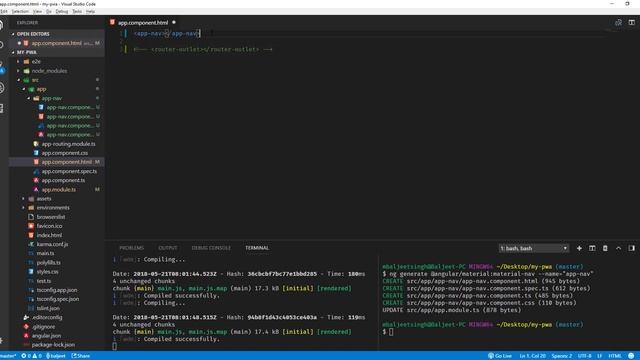Open app.module.ts in explorer
This screenshot has width=640, height=360.
pos(58,190)
